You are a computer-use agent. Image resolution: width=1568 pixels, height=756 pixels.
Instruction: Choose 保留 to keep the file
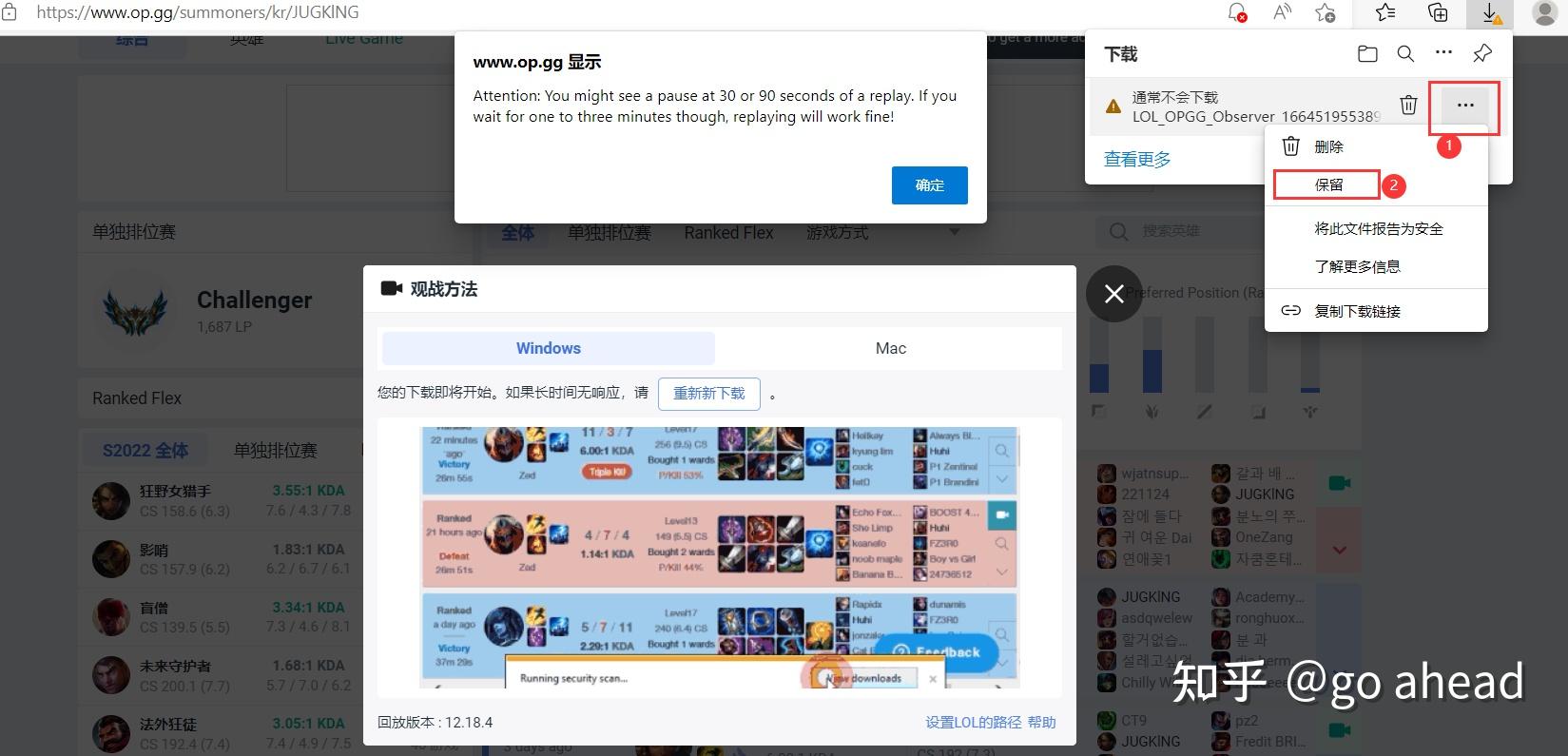(1326, 184)
